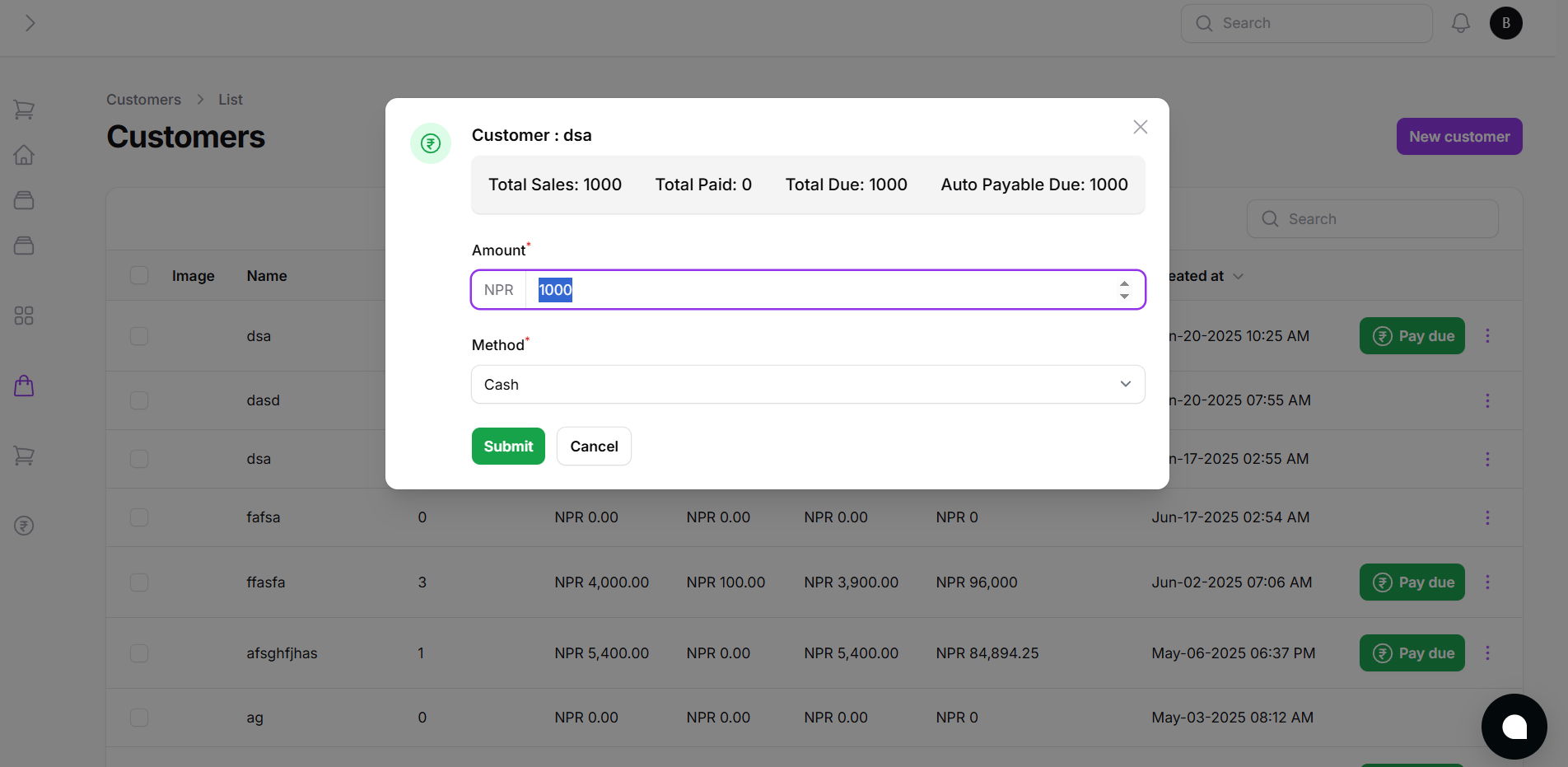
Task: Click the rupee icon in sidebar
Action: 24,526
